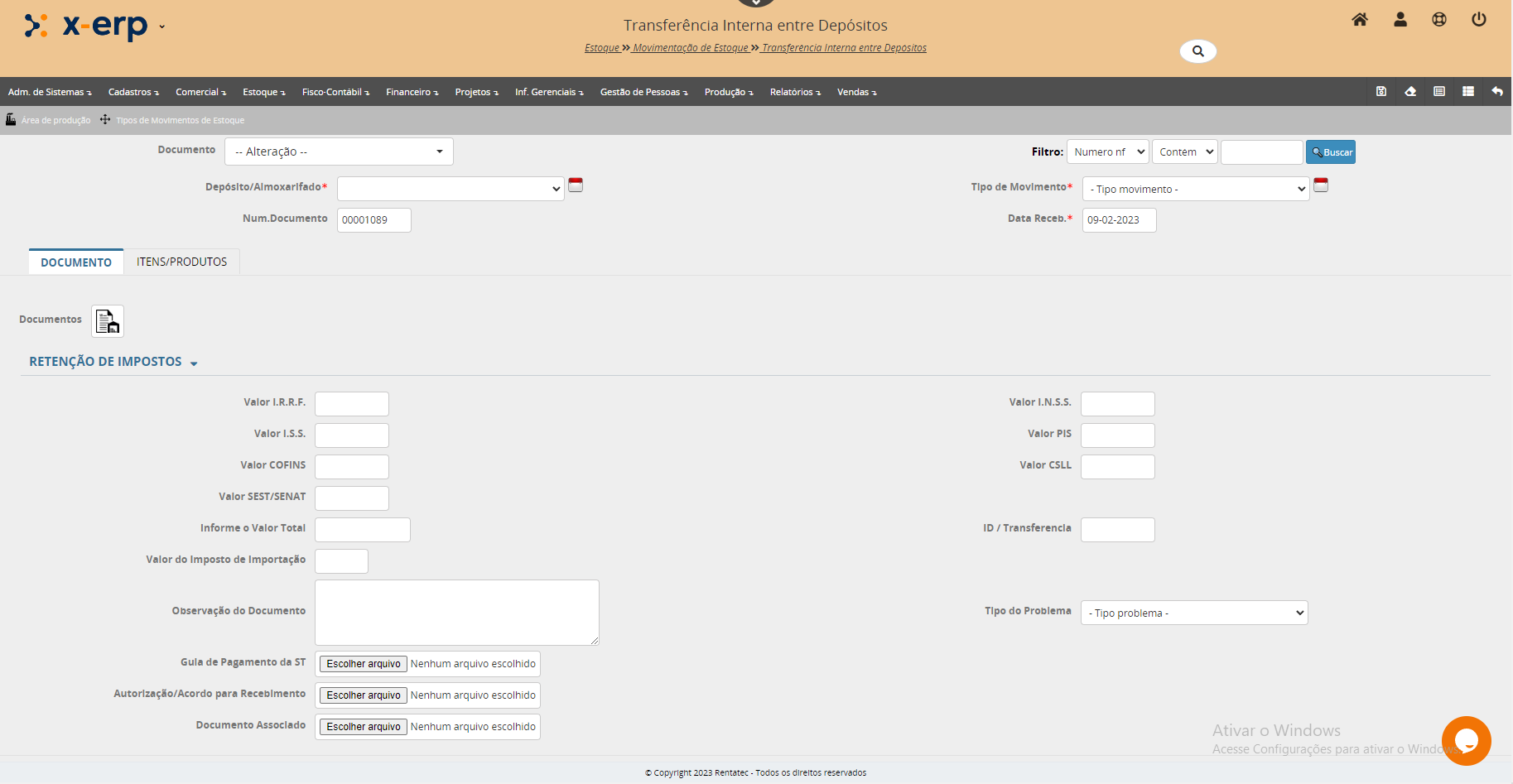This screenshot has height=784, width=1513.
Task: Open the Documento Alteração dropdown
Action: [339, 152]
